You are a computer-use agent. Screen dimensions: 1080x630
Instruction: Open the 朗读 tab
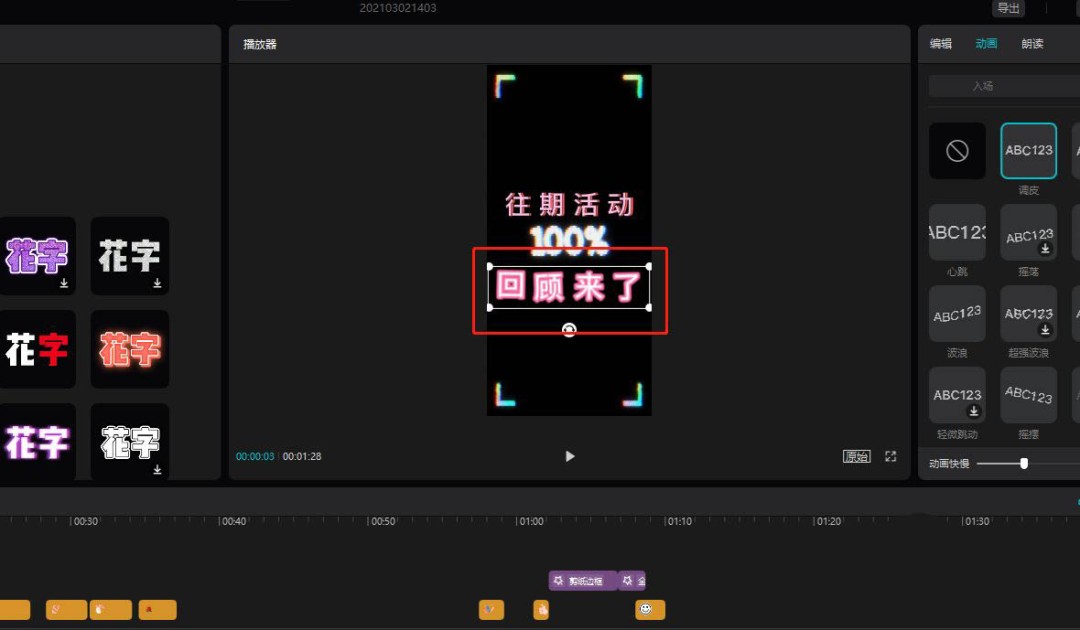click(1031, 43)
